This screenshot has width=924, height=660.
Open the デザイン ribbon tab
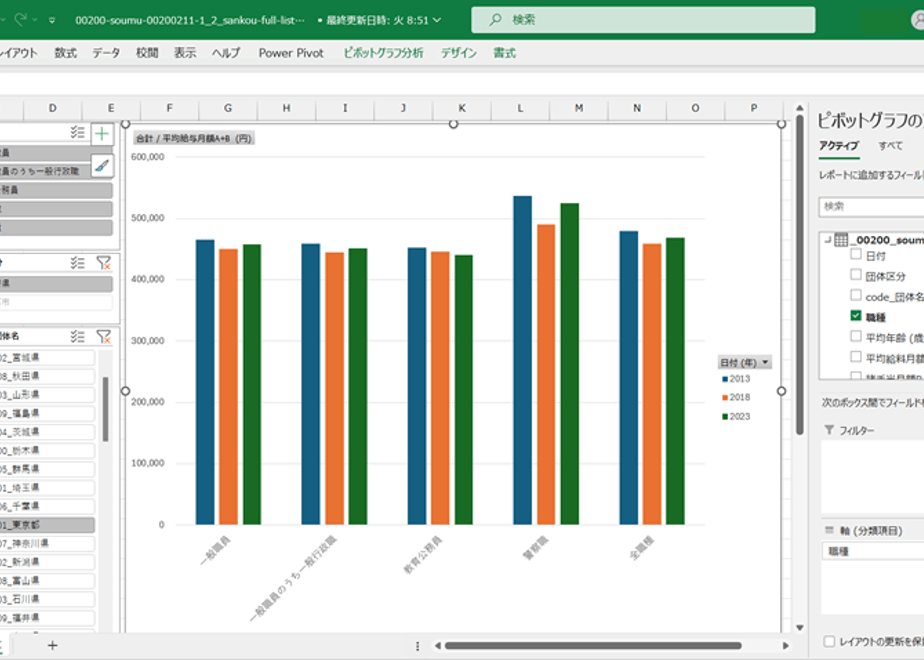coord(459,53)
